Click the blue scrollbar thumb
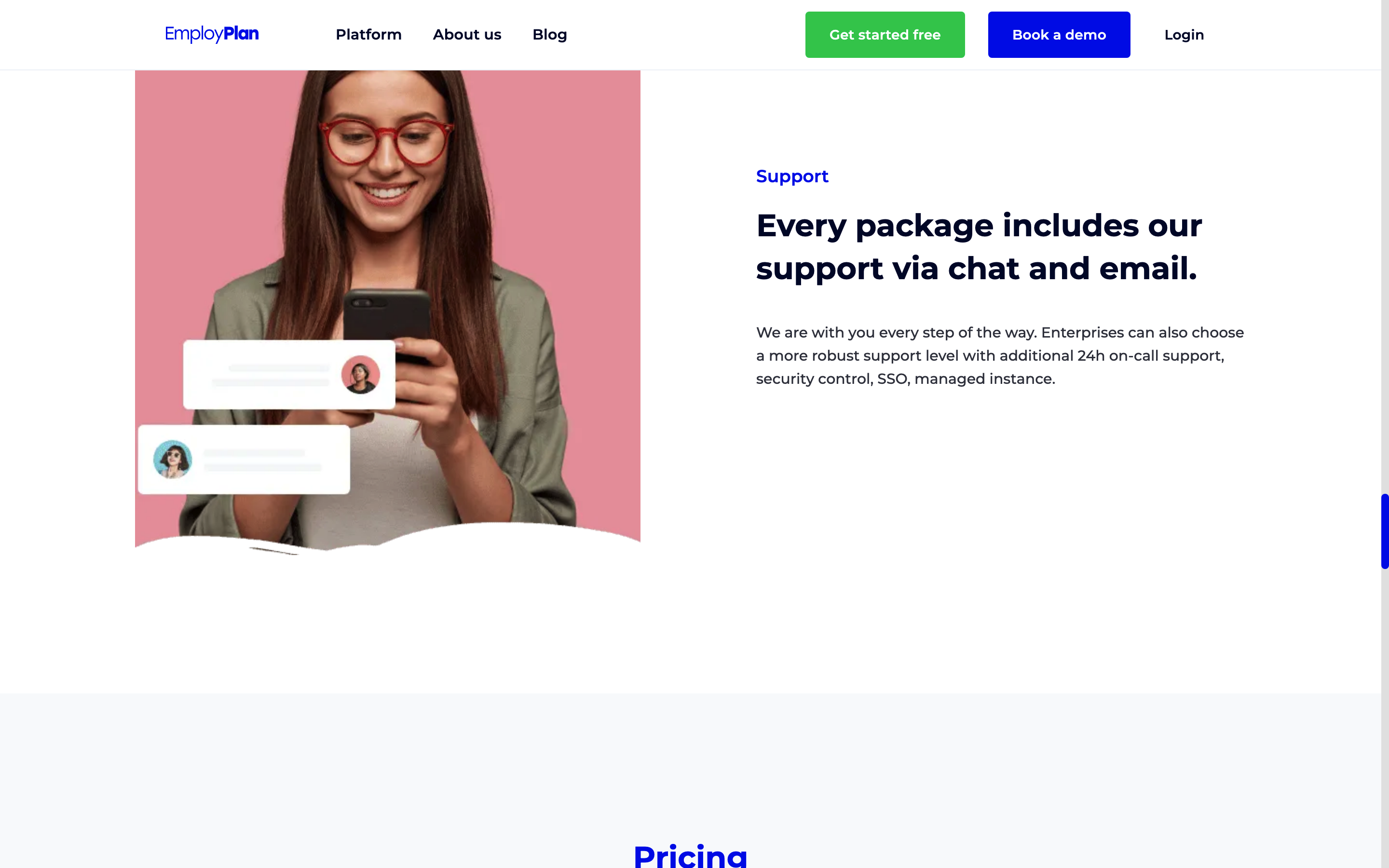 [1385, 531]
